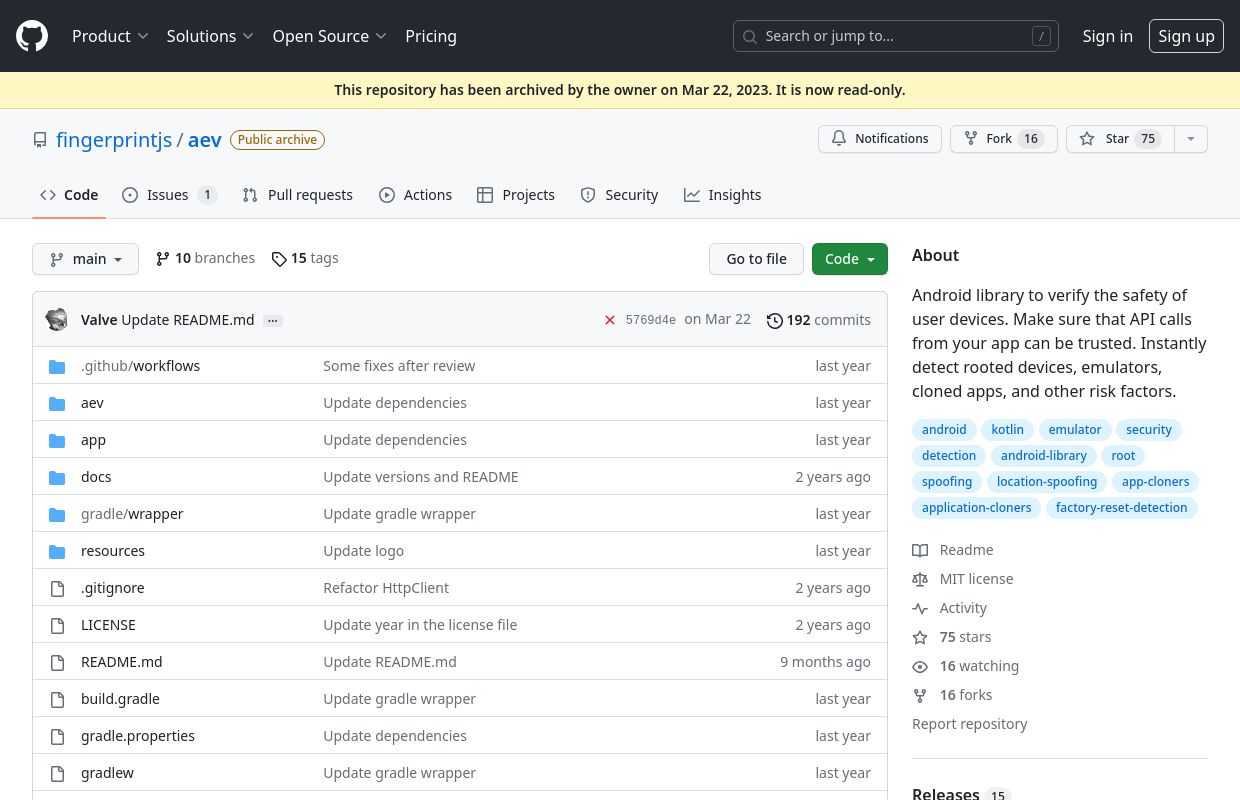Viewport: 1240px width, 800px height.
Task: Click the failed status X icon
Action: tap(610, 320)
